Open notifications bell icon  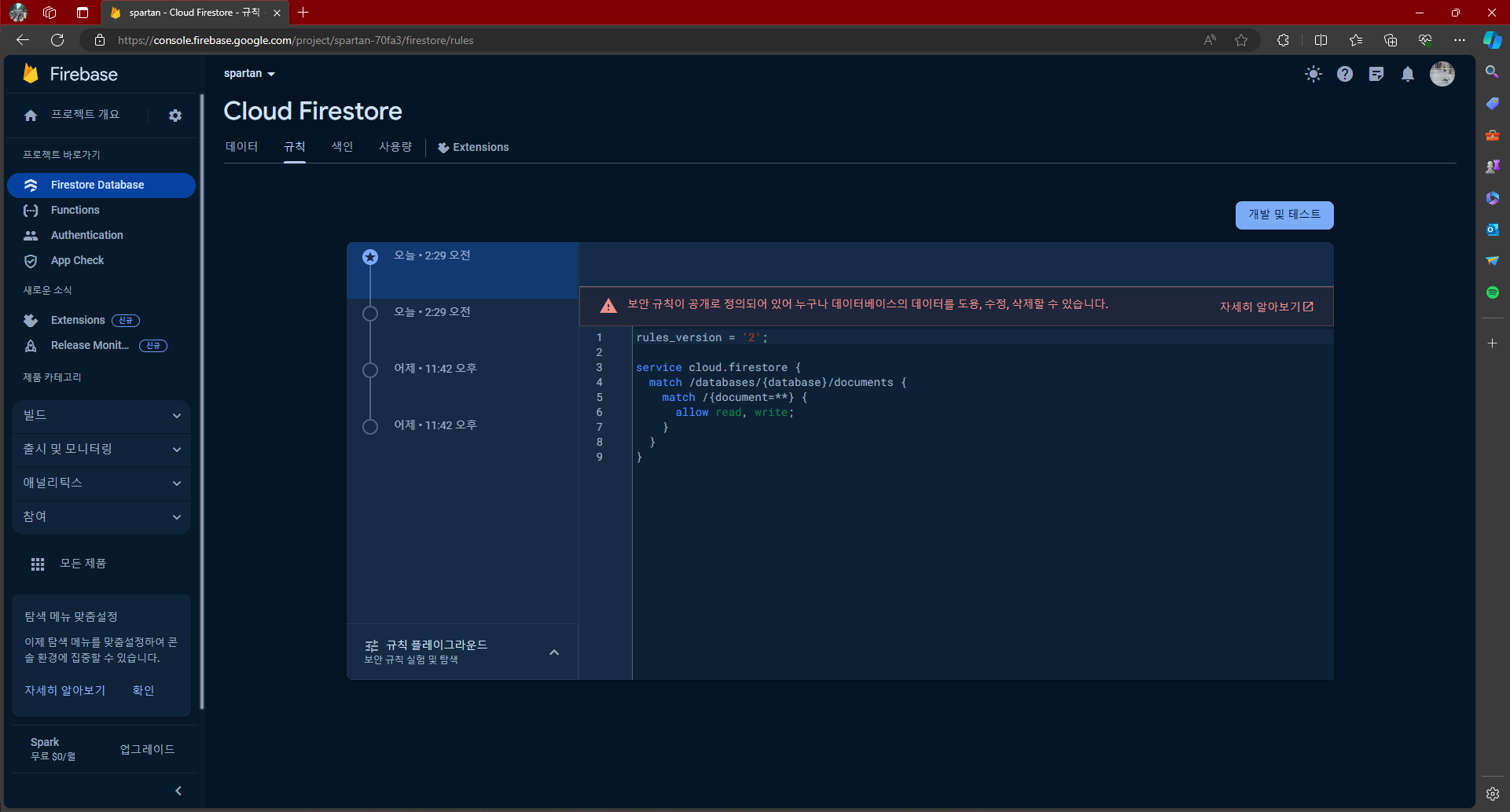(x=1408, y=74)
